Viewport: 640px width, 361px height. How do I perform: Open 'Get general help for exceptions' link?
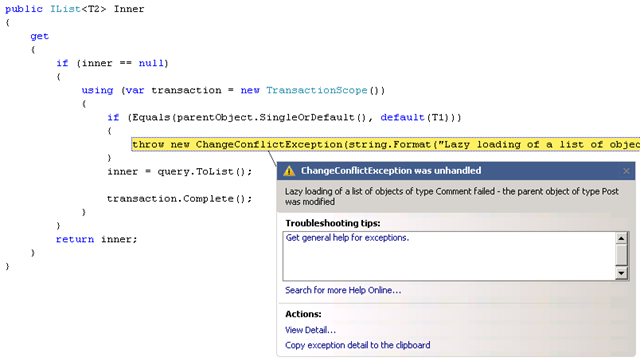347,238
